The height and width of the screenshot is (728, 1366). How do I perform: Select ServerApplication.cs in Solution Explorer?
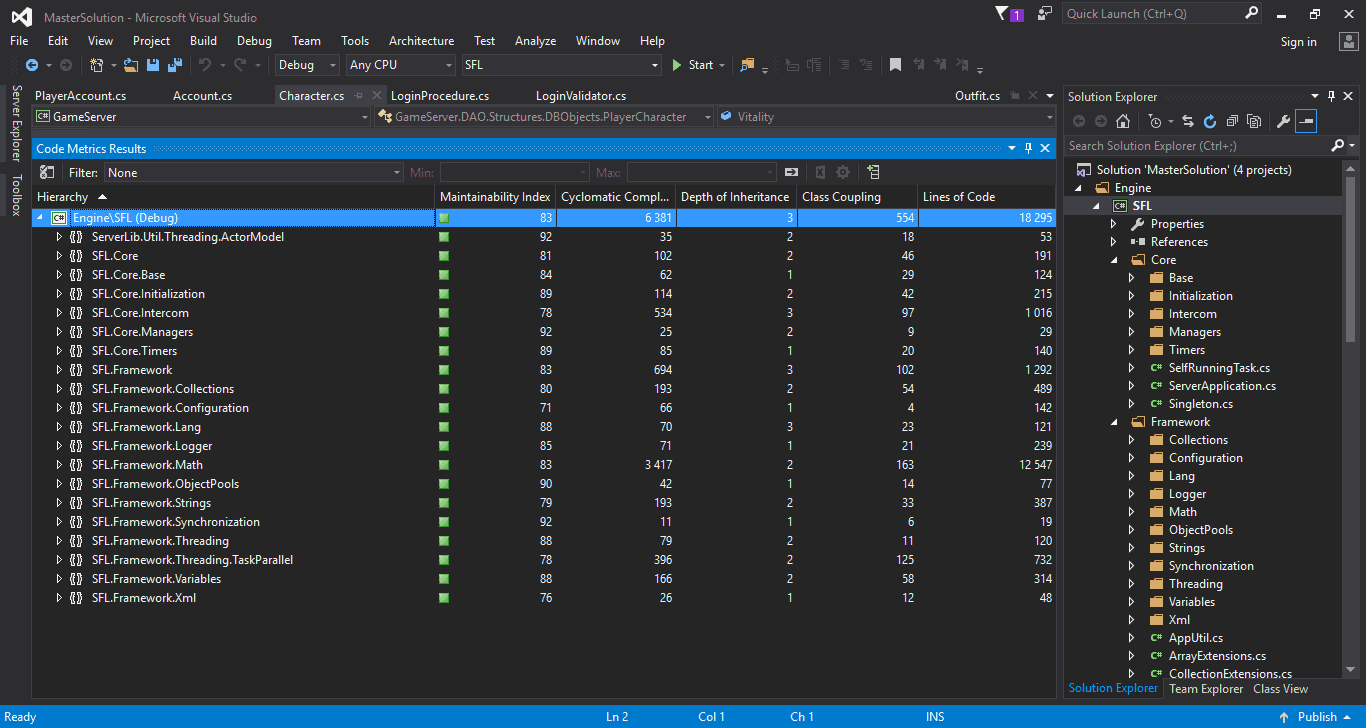pyautogui.click(x=1221, y=386)
